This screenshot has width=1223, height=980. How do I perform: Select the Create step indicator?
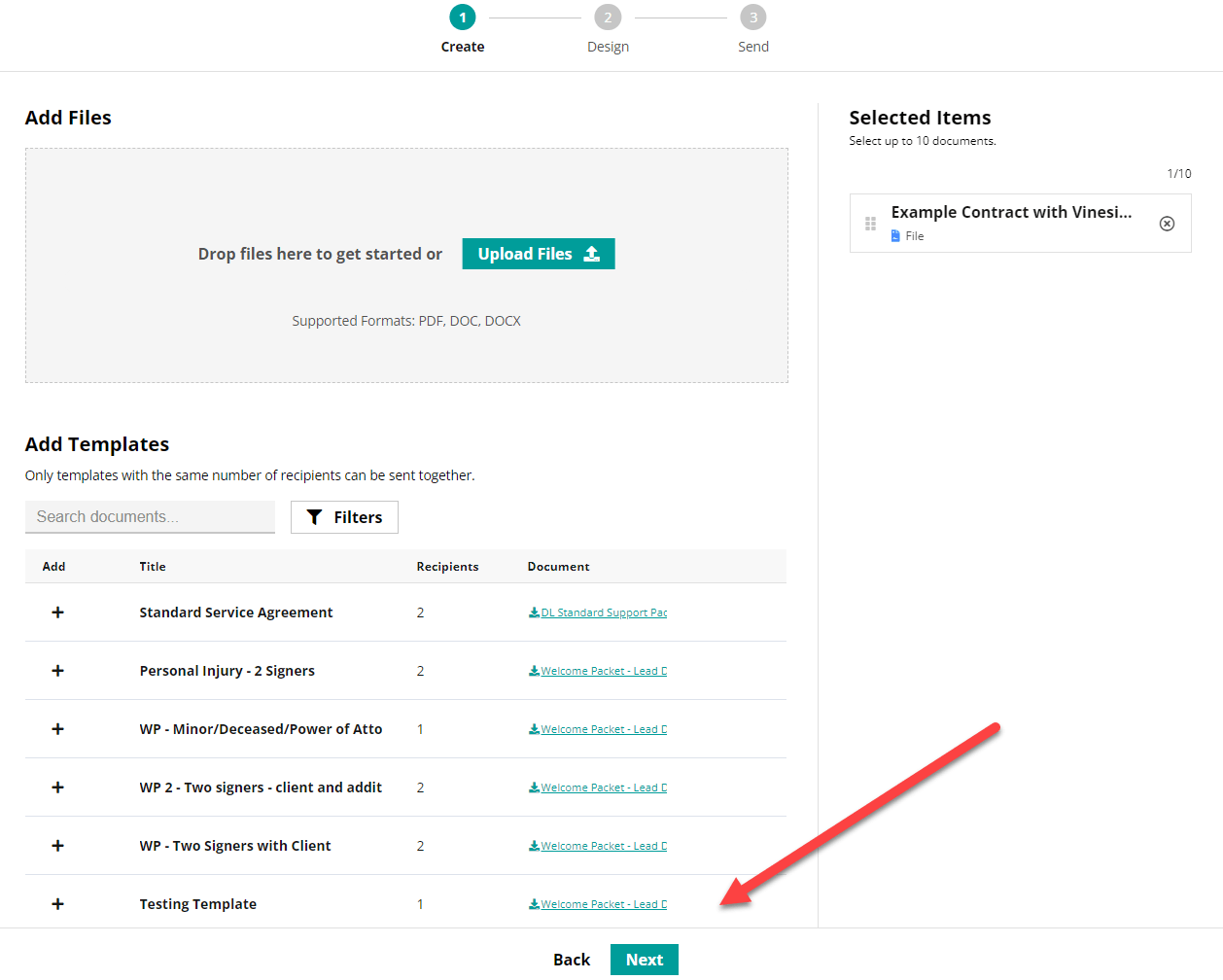(462, 17)
